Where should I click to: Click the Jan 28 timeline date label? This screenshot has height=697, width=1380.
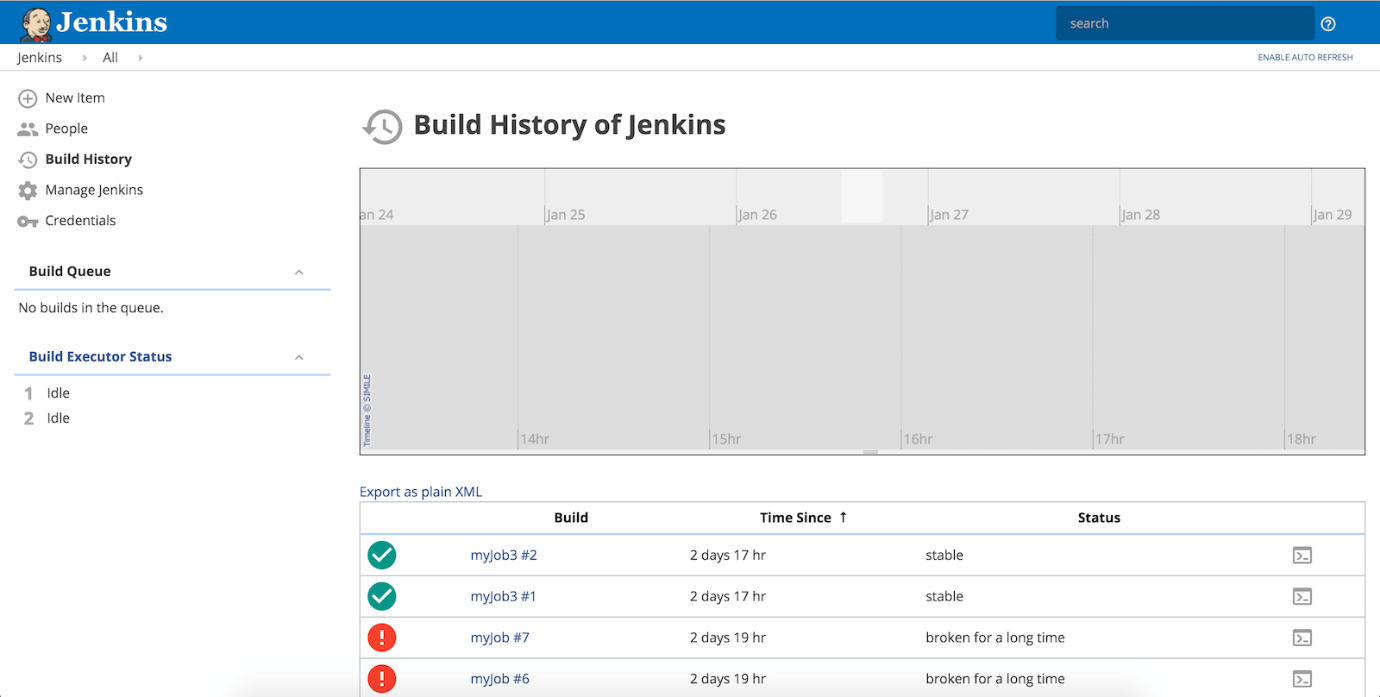pyautogui.click(x=1140, y=214)
